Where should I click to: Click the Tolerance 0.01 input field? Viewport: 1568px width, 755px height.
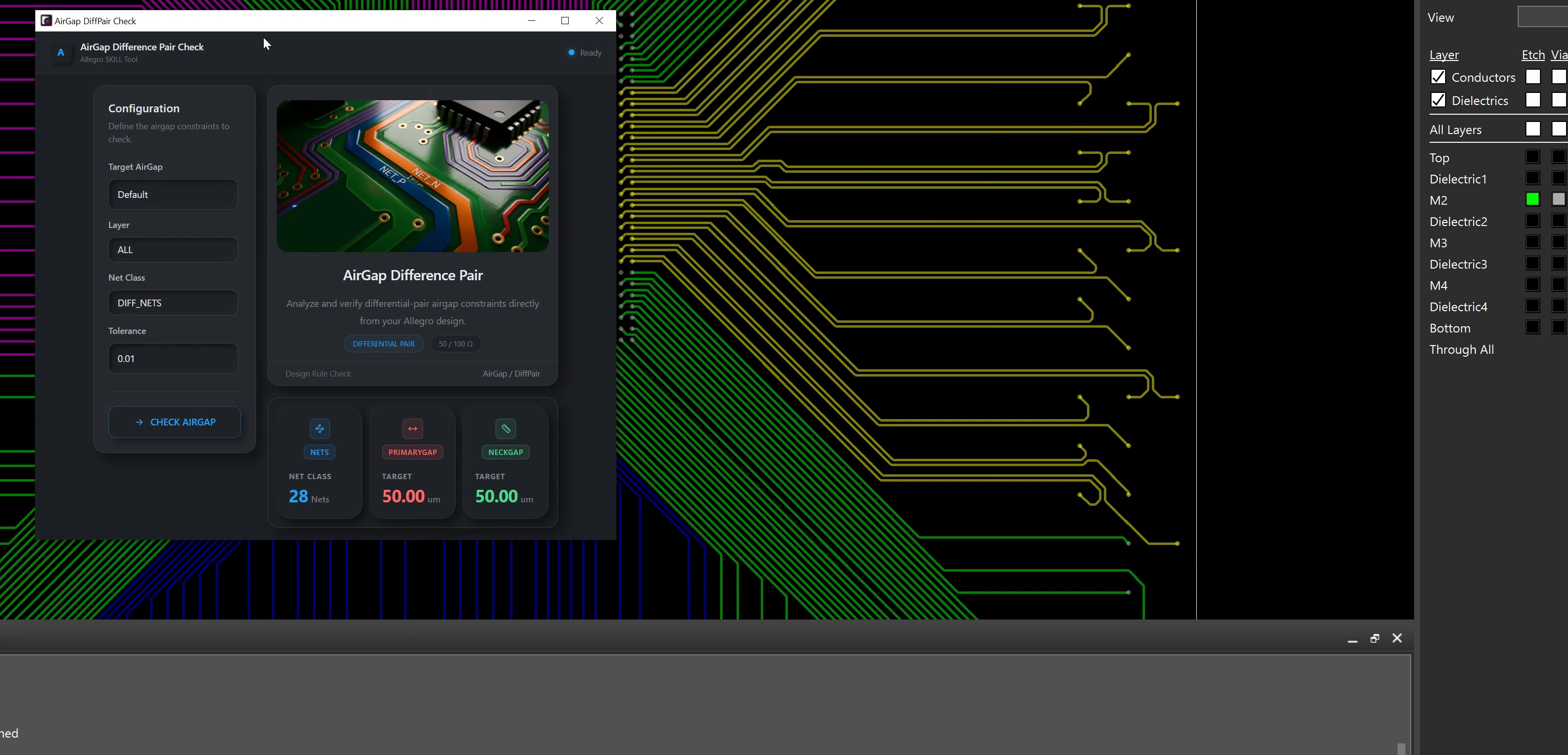click(x=173, y=359)
